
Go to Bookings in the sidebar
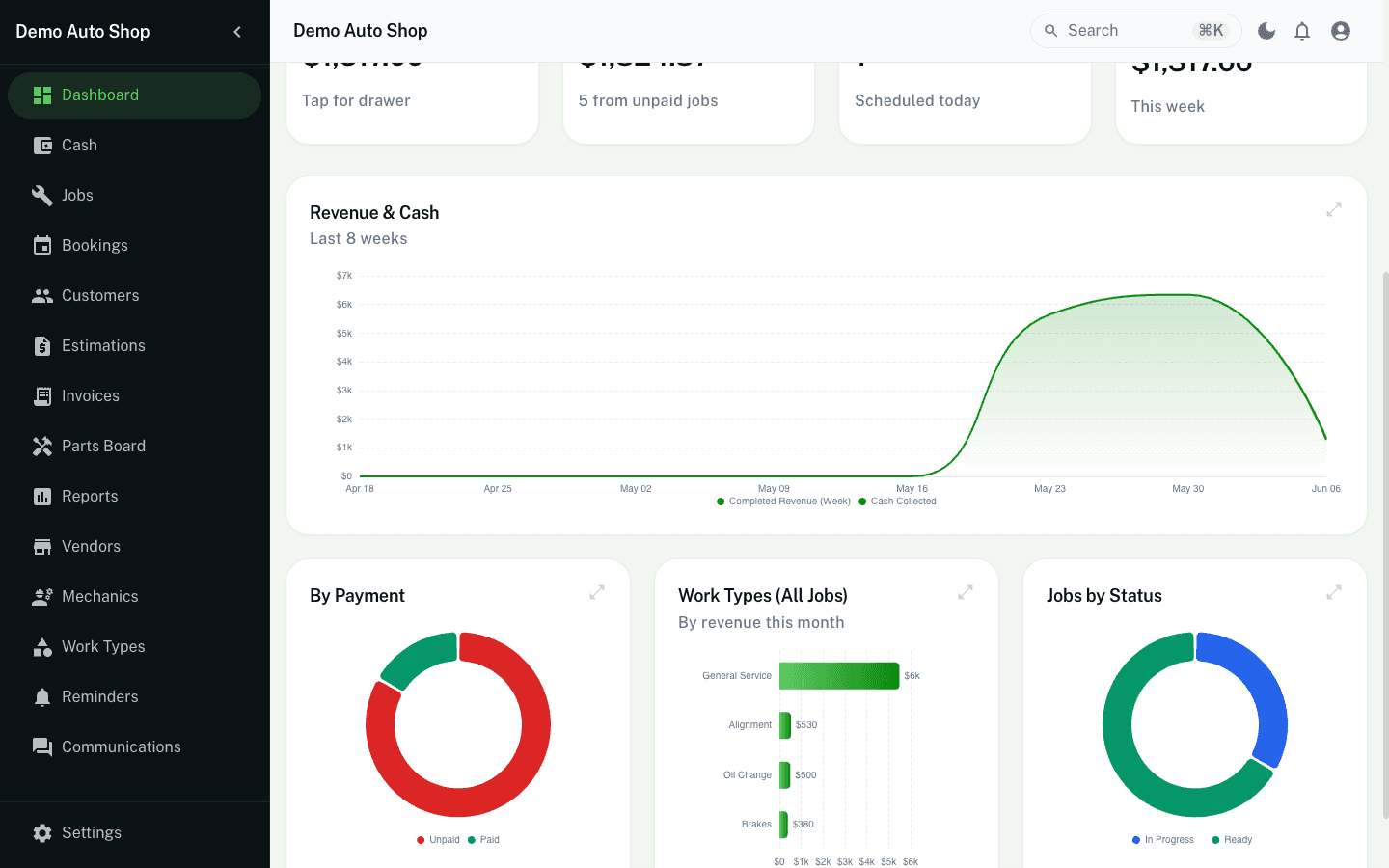[x=134, y=245]
